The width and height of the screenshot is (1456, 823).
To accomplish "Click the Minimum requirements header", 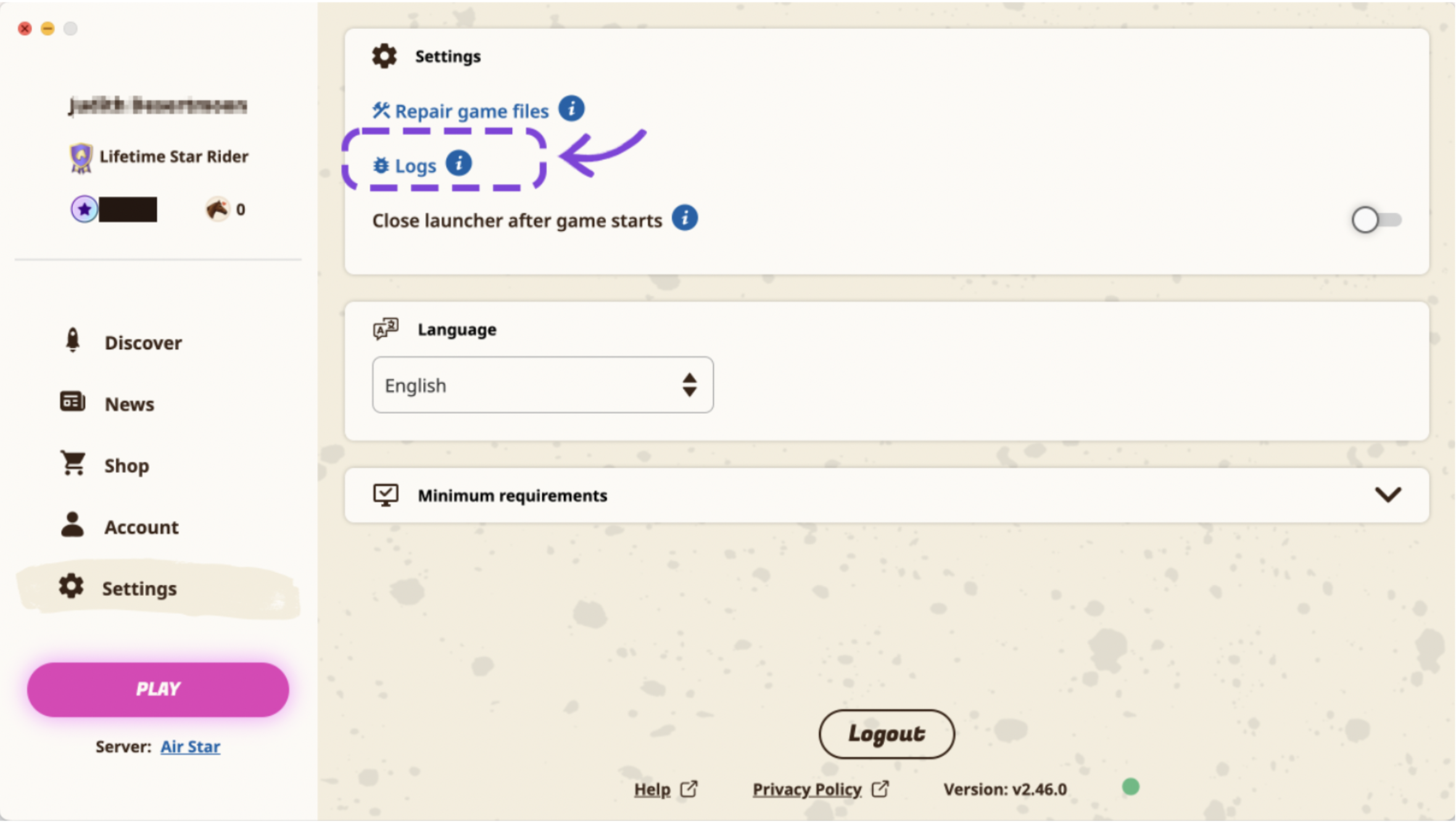I will [512, 495].
